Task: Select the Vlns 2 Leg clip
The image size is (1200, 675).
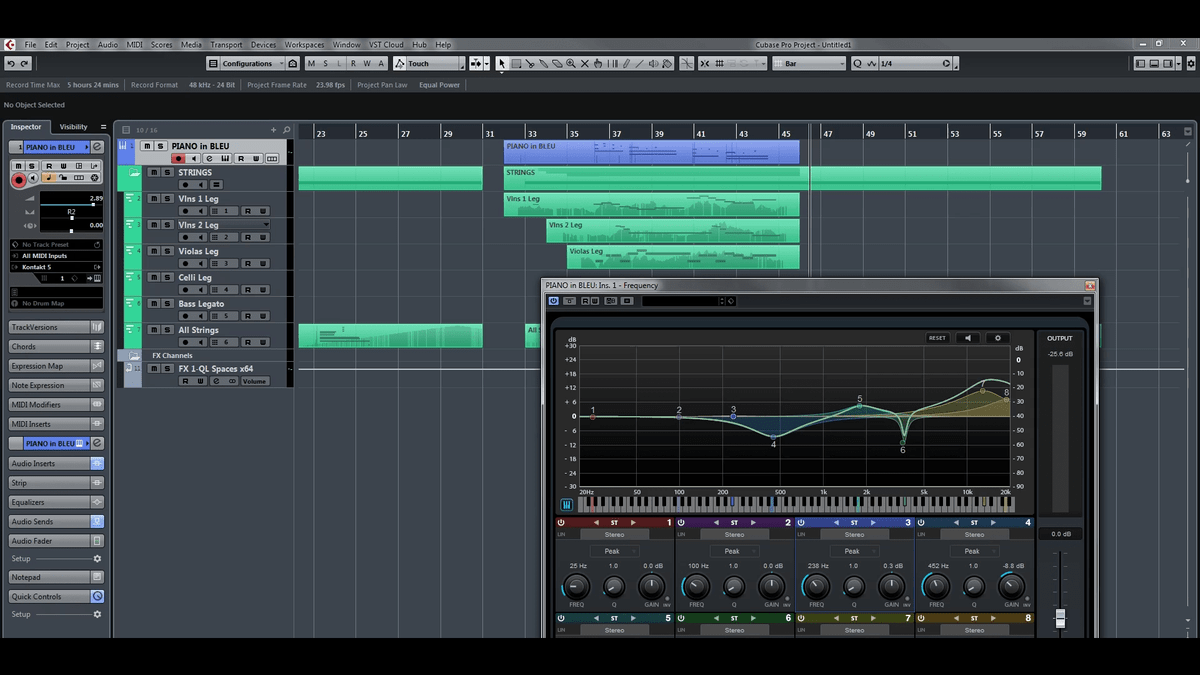Action: (673, 231)
